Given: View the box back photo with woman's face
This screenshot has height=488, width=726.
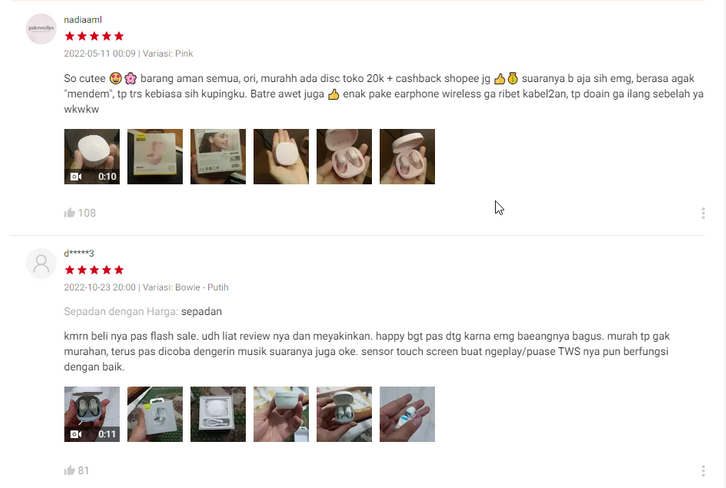Looking at the screenshot, I should [218, 156].
